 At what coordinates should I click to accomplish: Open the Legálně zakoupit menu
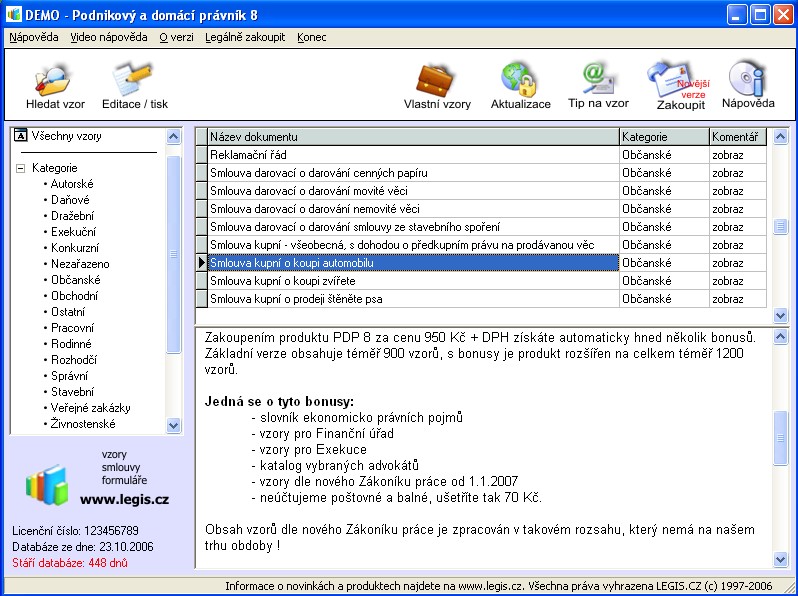coord(244,37)
